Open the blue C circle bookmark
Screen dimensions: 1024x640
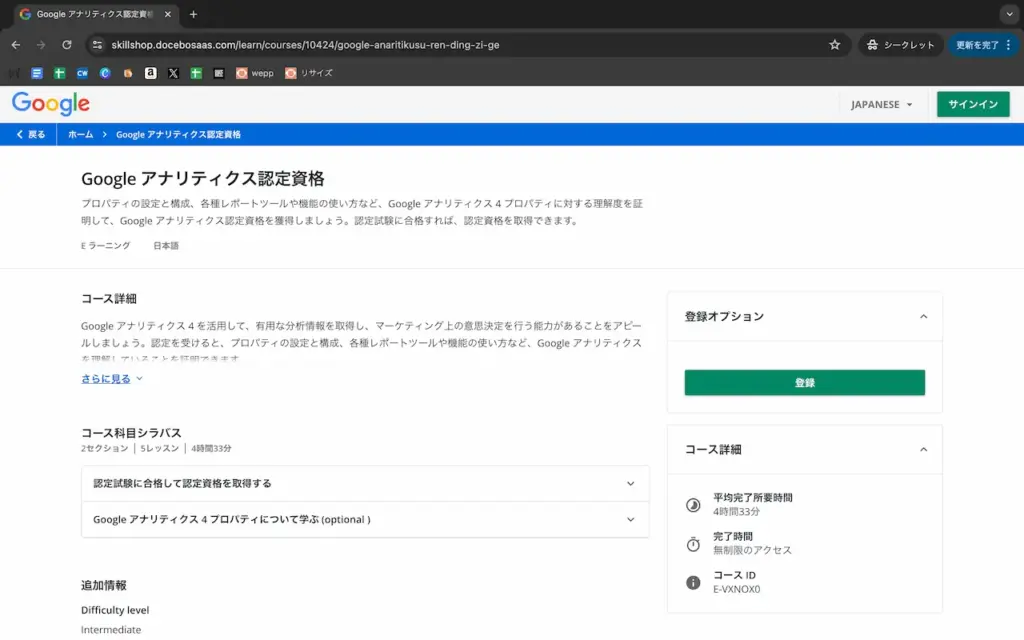105,73
